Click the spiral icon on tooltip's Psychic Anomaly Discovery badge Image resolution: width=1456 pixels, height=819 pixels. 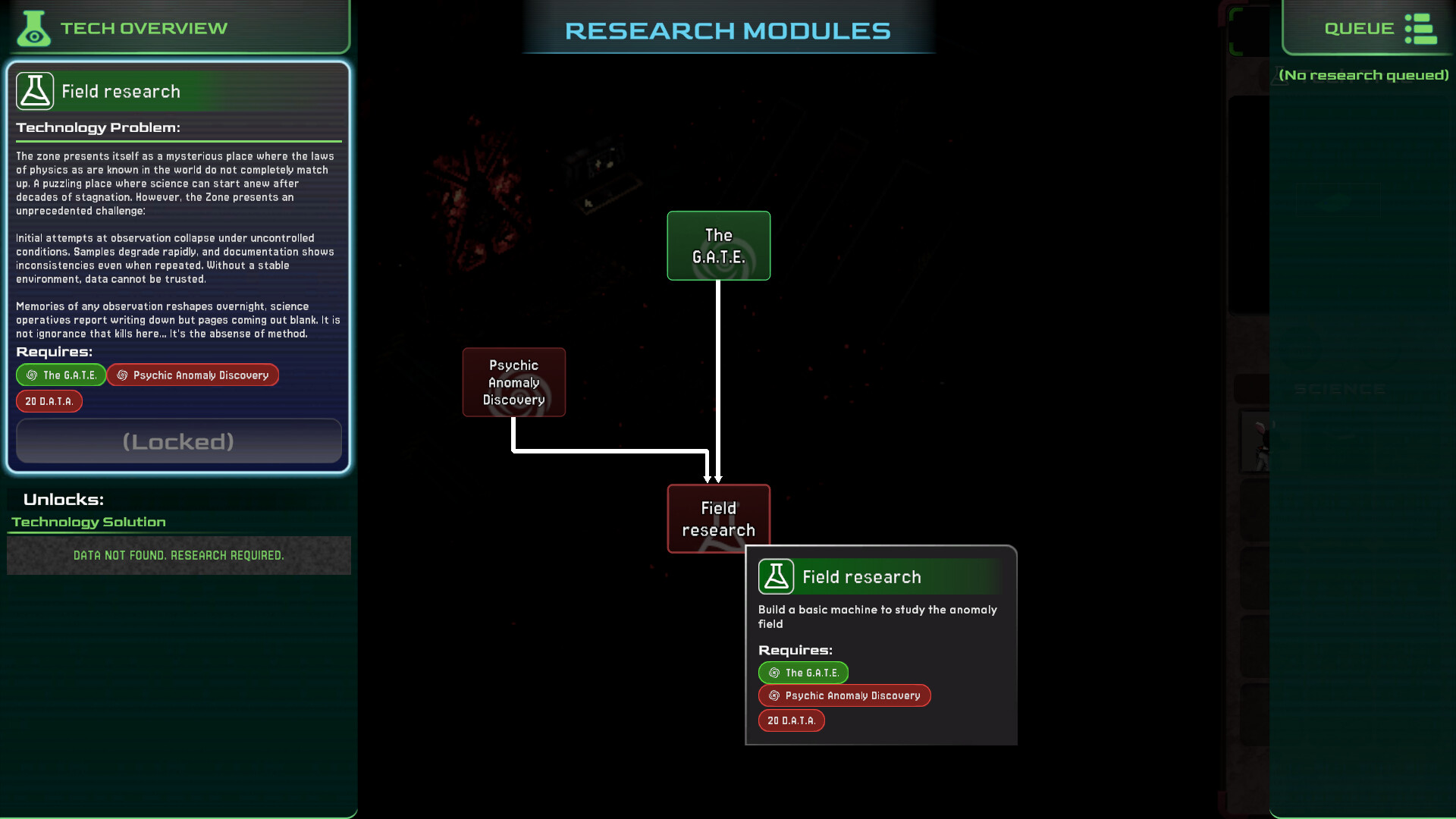(774, 695)
